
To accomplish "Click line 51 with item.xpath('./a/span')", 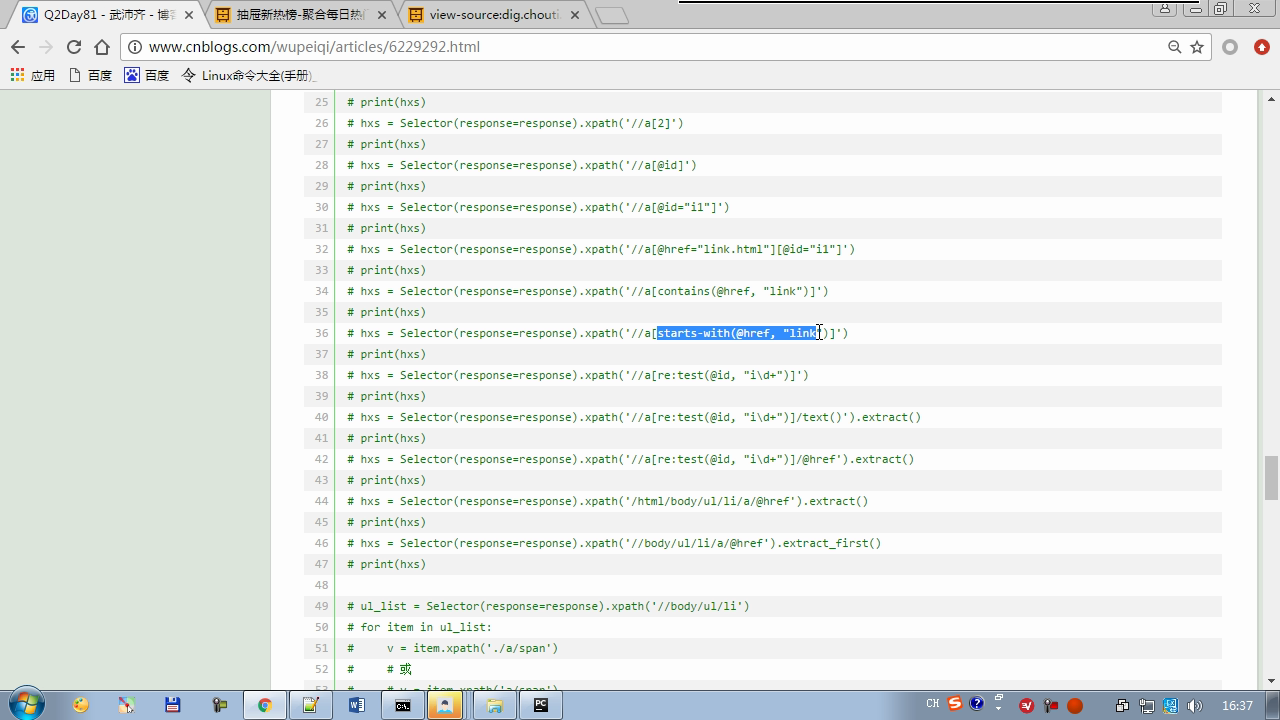I will pyautogui.click(x=453, y=648).
